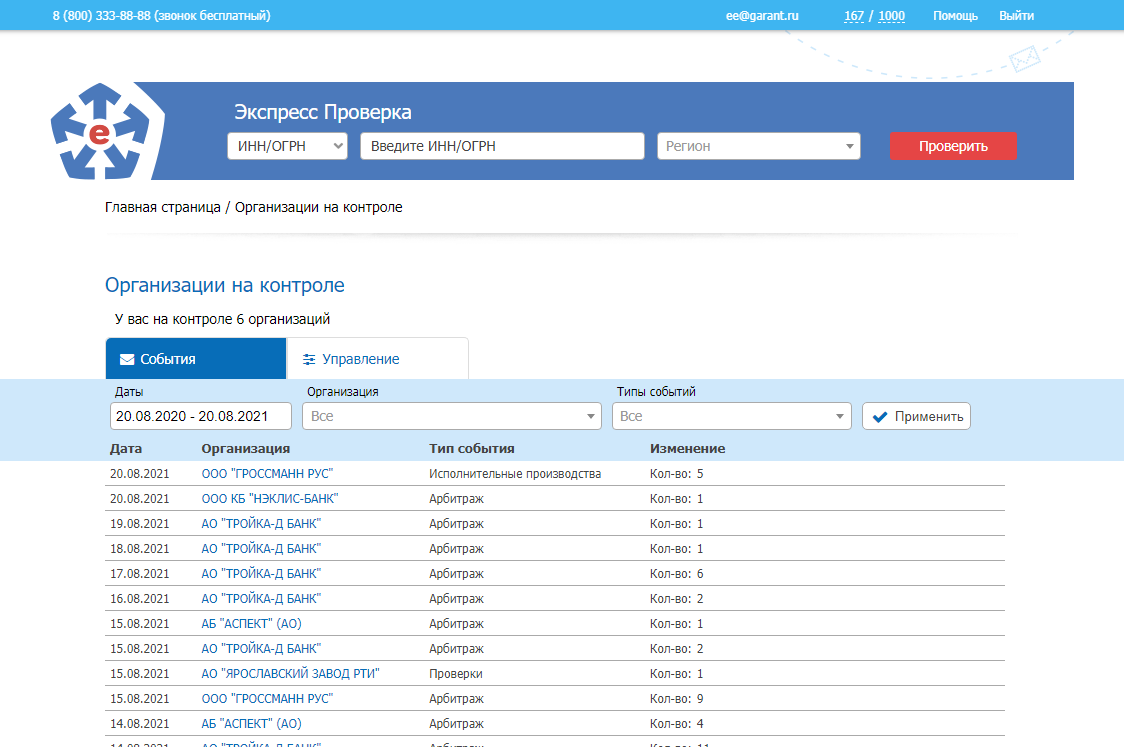Open the Помощь help link
1124x747 pixels.
[x=955, y=16]
